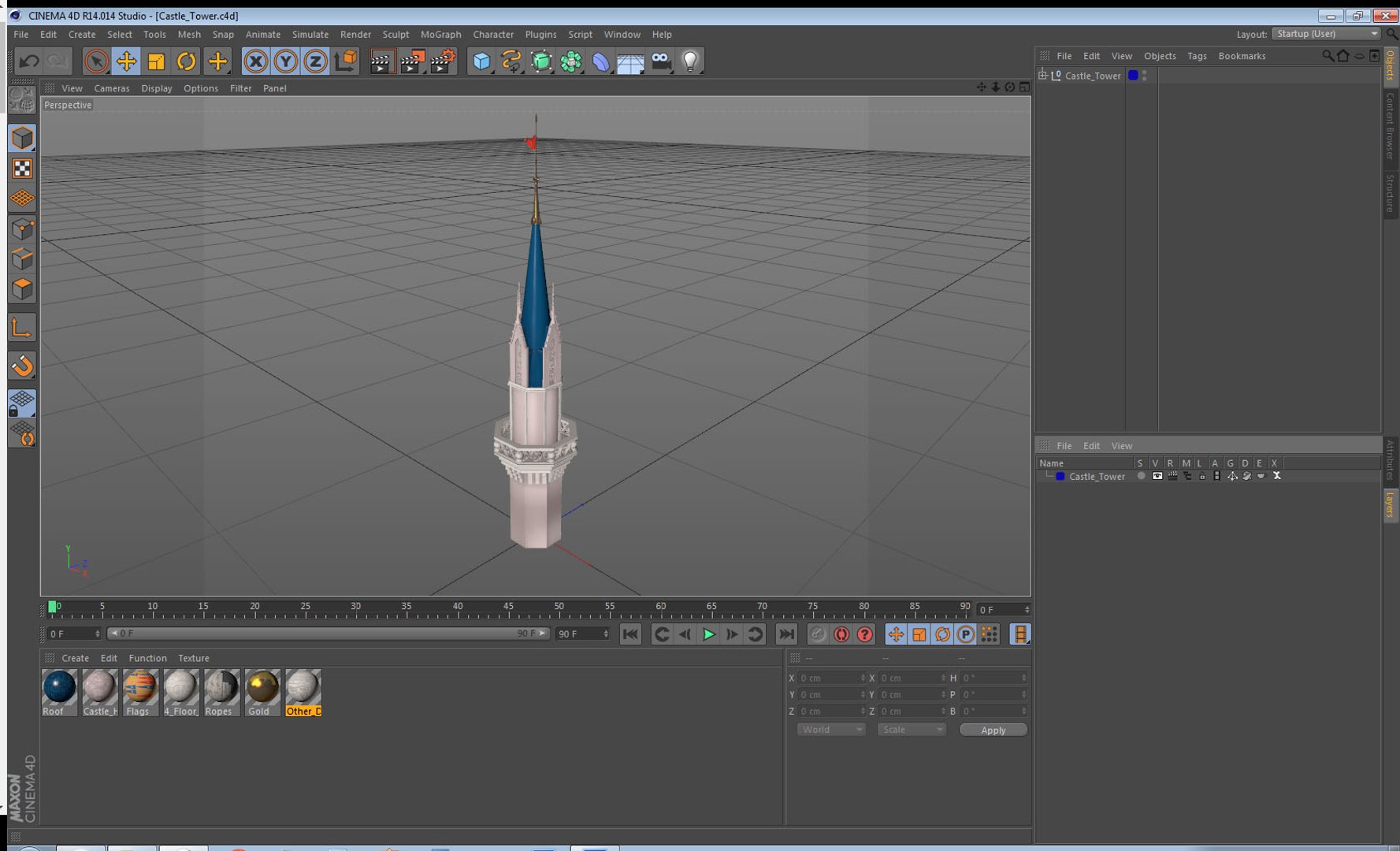
Task: Open the World coordinate dropdown
Action: 831,730
